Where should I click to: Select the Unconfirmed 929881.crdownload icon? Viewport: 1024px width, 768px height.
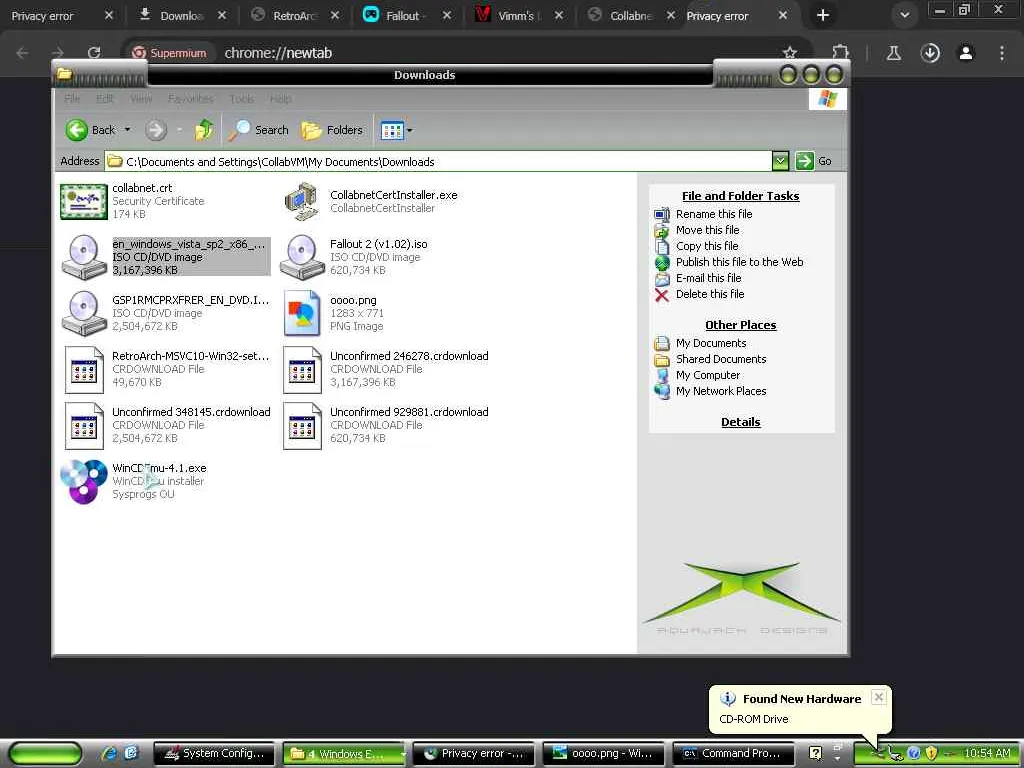pyautogui.click(x=302, y=426)
